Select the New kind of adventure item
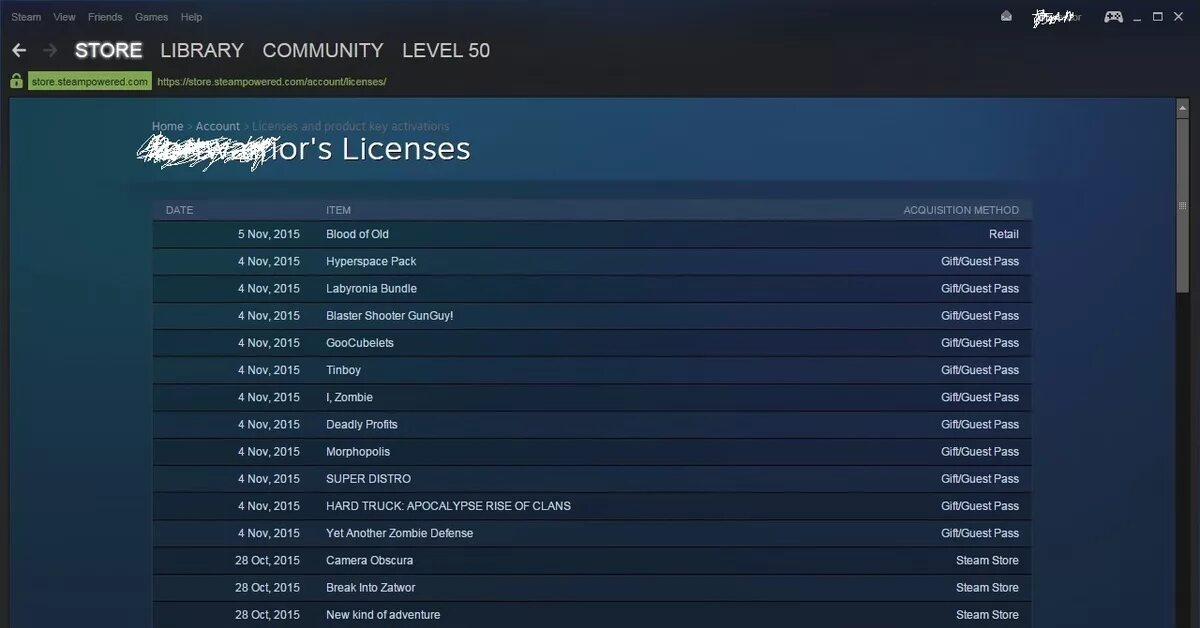This screenshot has width=1200, height=628. (x=383, y=614)
